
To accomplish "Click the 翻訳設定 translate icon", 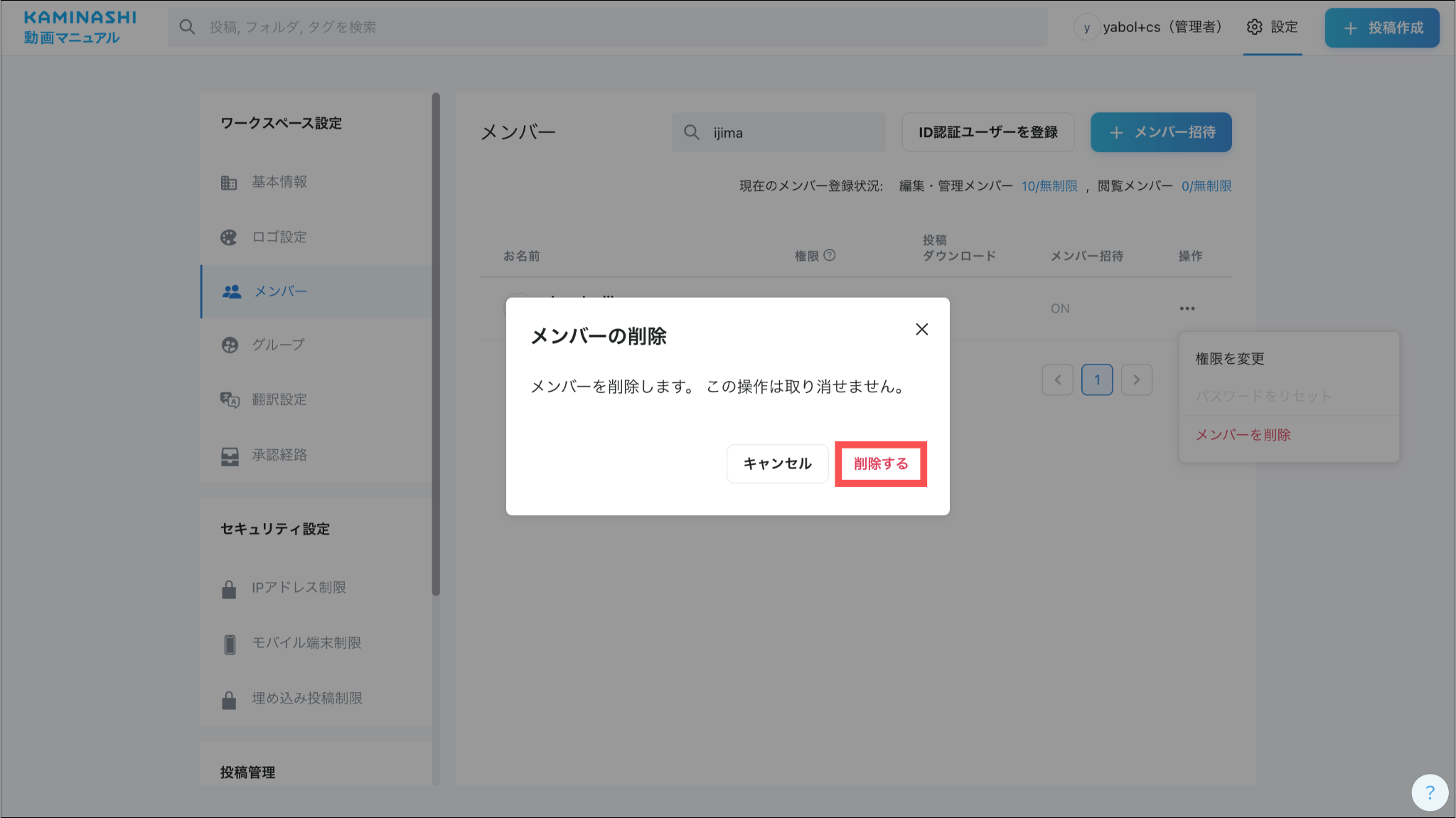I will click(x=229, y=399).
